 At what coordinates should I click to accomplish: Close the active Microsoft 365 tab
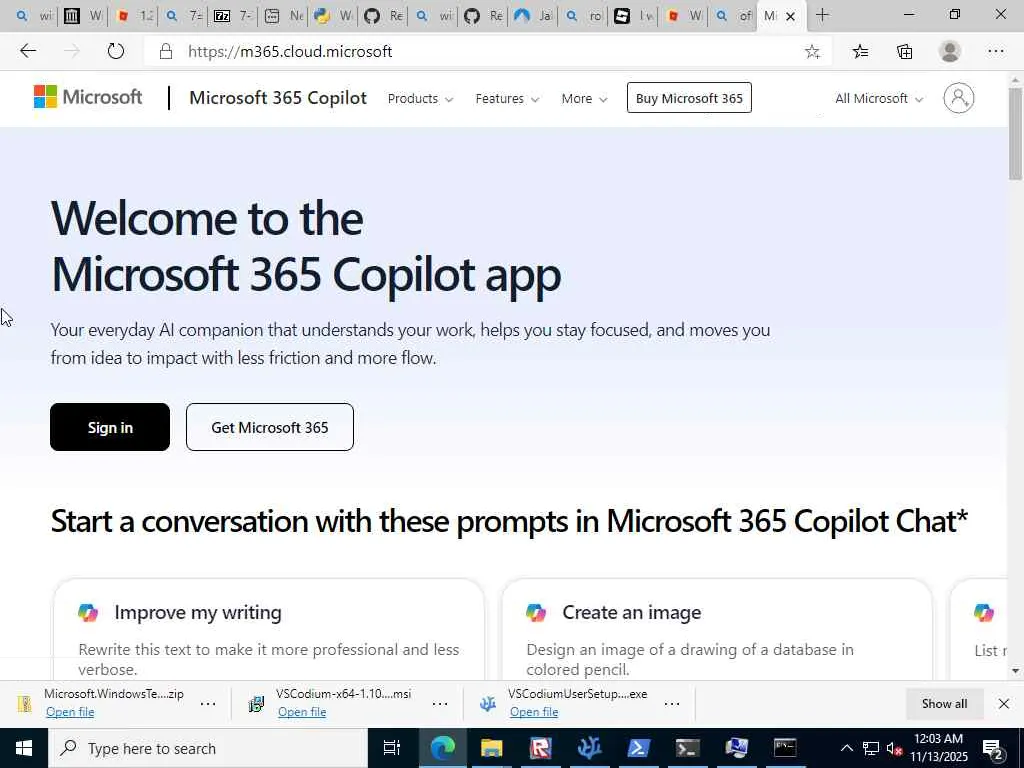(x=790, y=16)
